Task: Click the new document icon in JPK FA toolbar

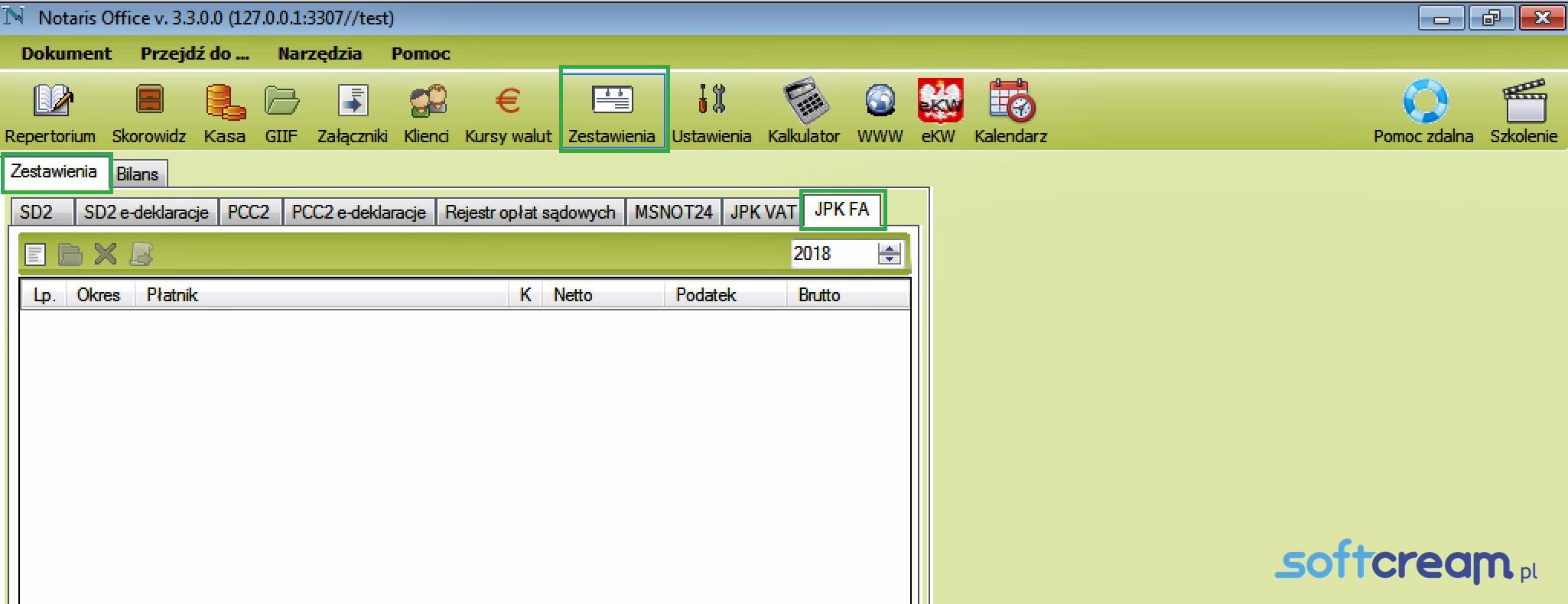Action: (35, 254)
